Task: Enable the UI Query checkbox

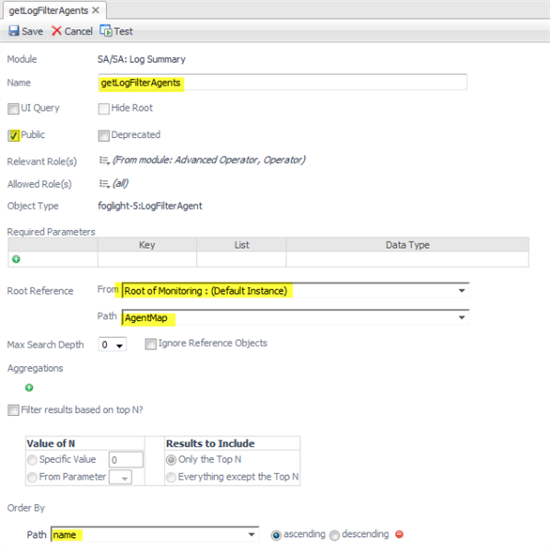Action: tap(13, 109)
